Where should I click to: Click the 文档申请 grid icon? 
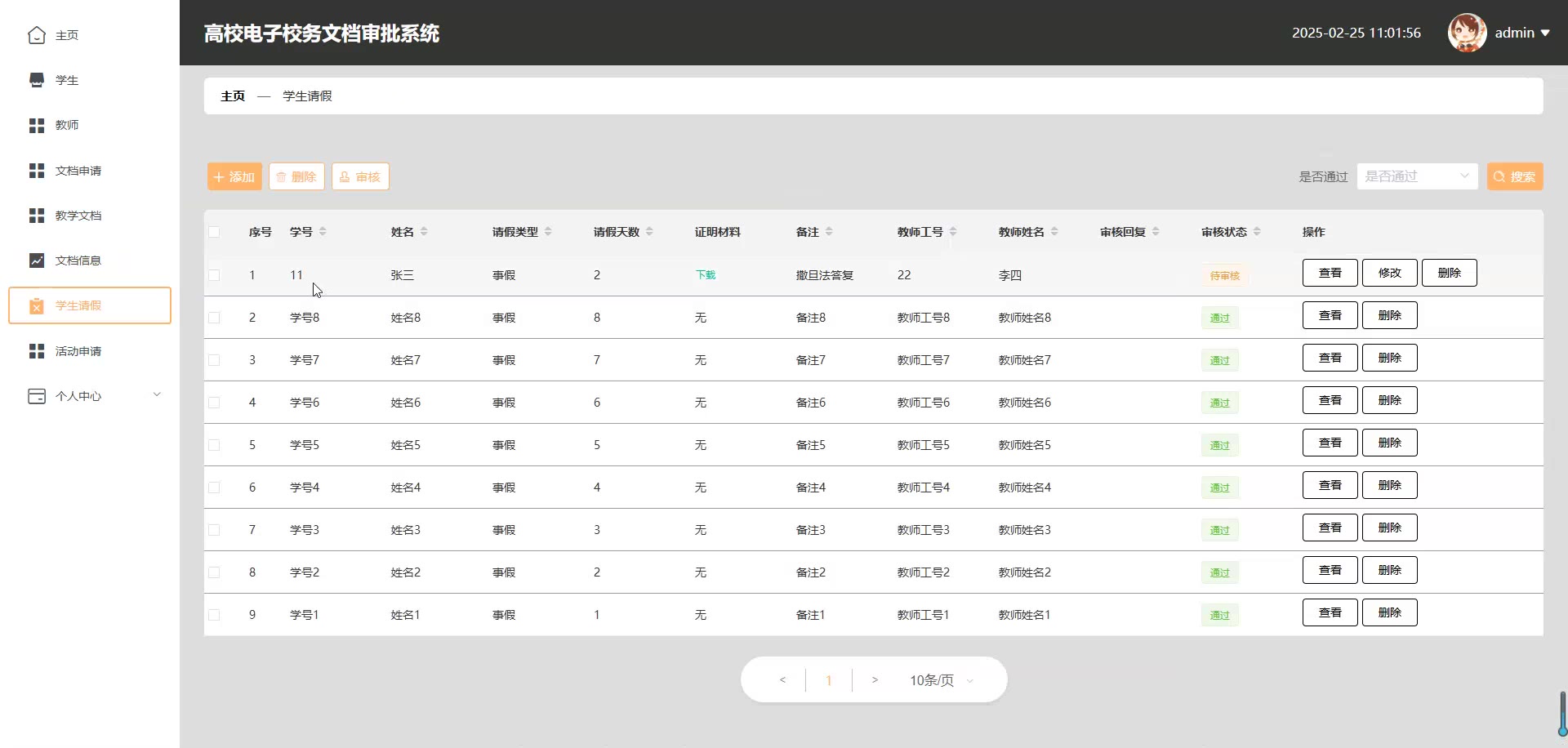pyautogui.click(x=37, y=171)
